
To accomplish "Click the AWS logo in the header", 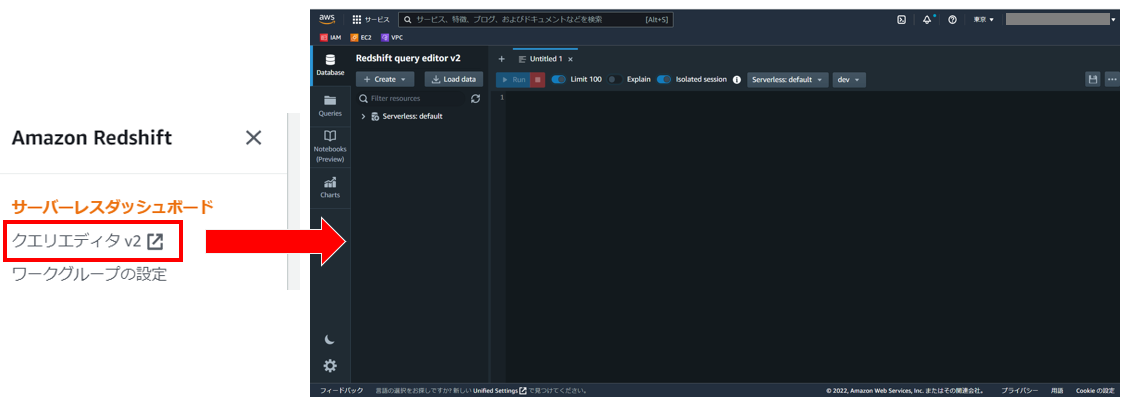I will pos(327,19).
